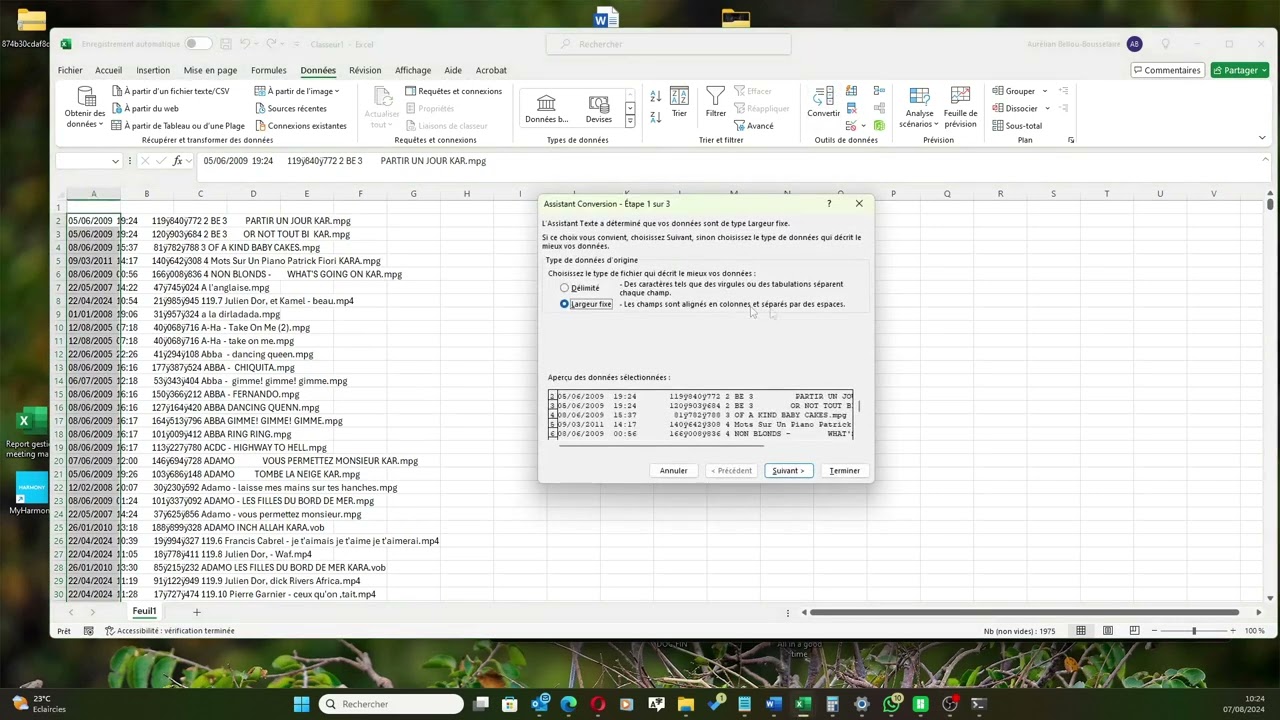Click À partir d'un fichier texte/CSV

[169, 91]
